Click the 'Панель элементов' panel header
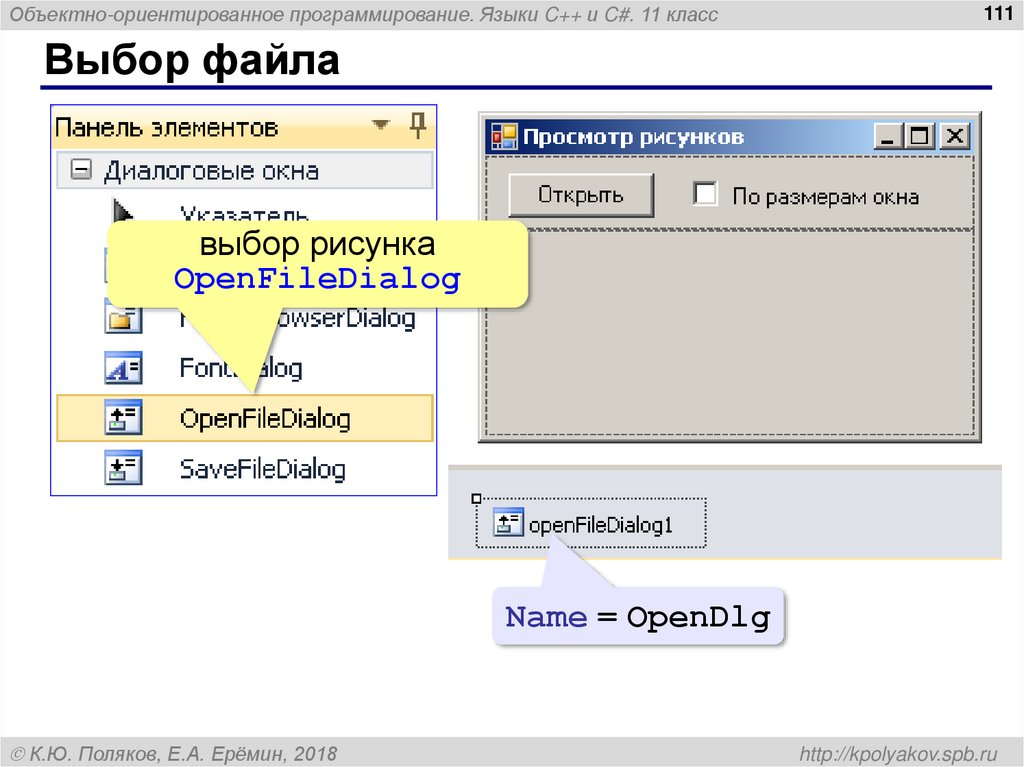Viewport: 1024px width, 767px height. 243,126
